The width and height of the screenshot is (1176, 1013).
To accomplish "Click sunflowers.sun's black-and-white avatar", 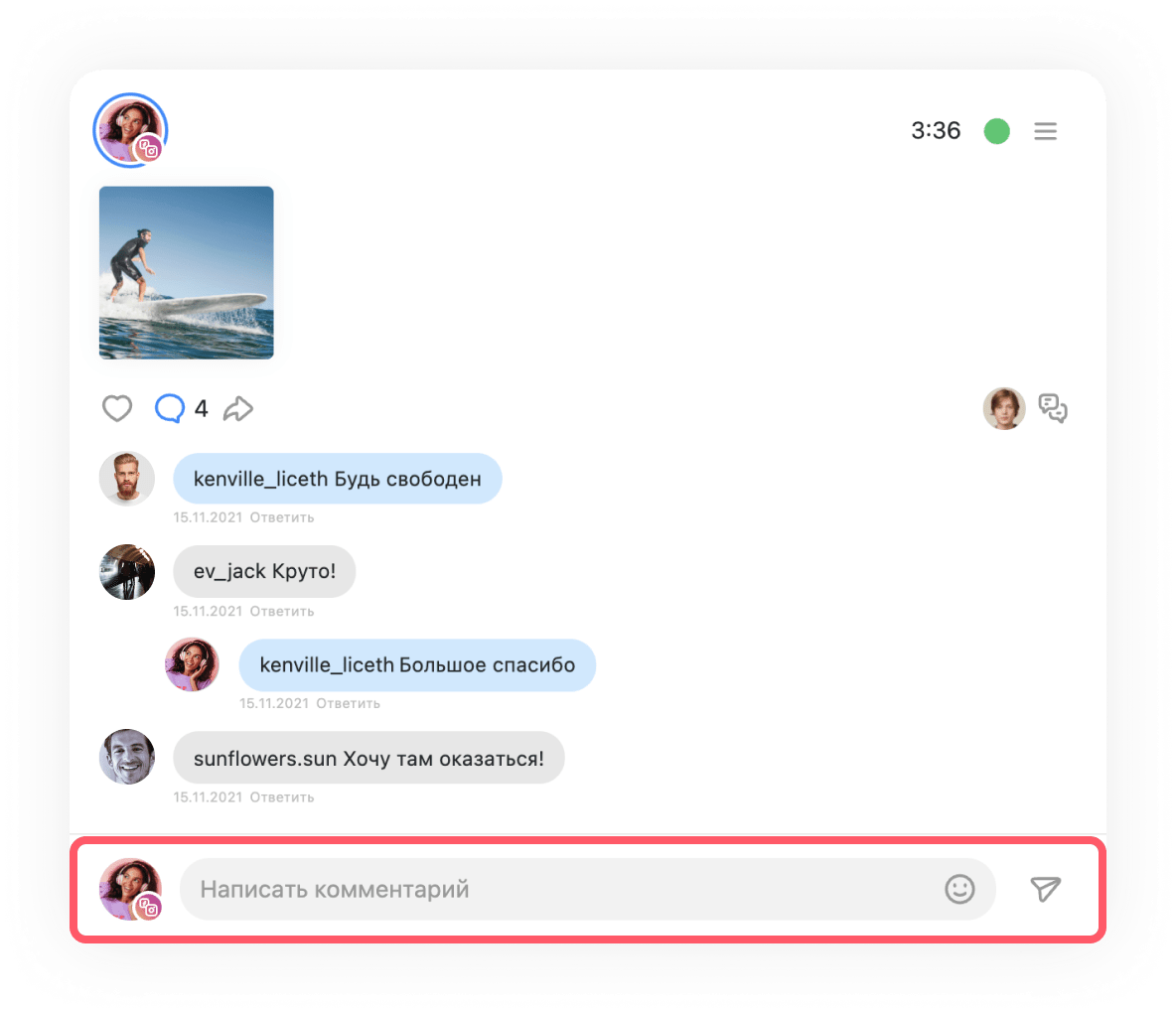I will [x=127, y=757].
